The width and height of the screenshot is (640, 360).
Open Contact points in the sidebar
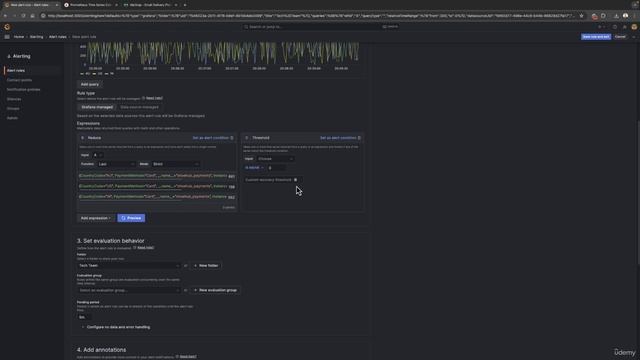[x=19, y=80]
